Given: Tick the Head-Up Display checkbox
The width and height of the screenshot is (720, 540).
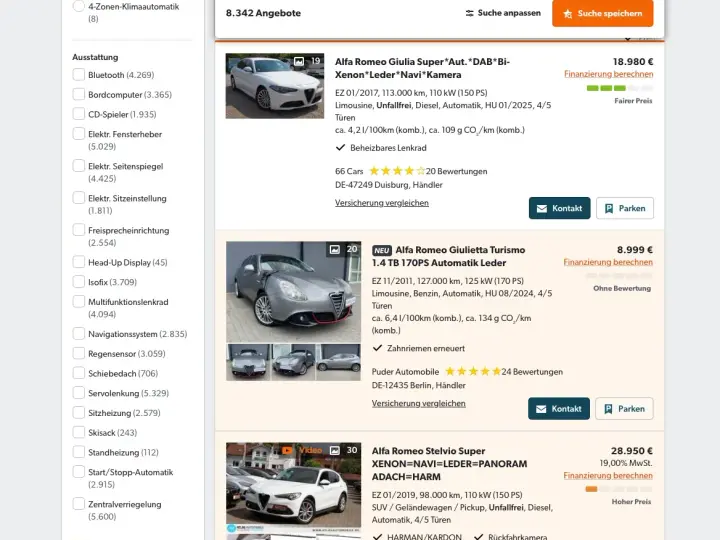Looking at the screenshot, I should pyautogui.click(x=79, y=262).
